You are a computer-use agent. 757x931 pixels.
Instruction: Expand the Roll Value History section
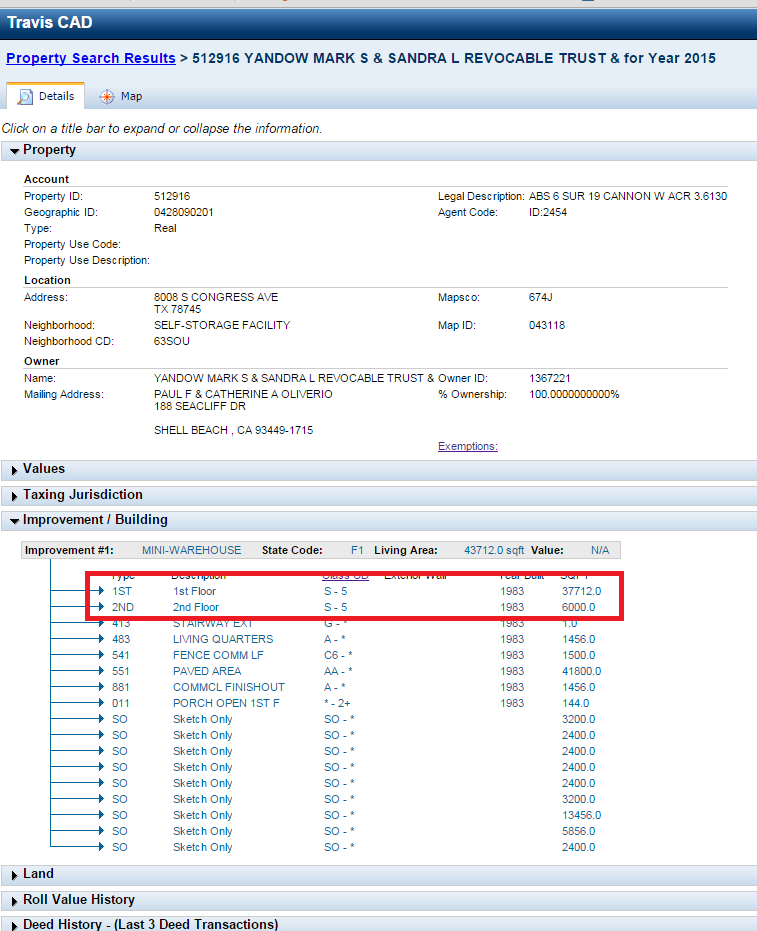[x=78, y=900]
